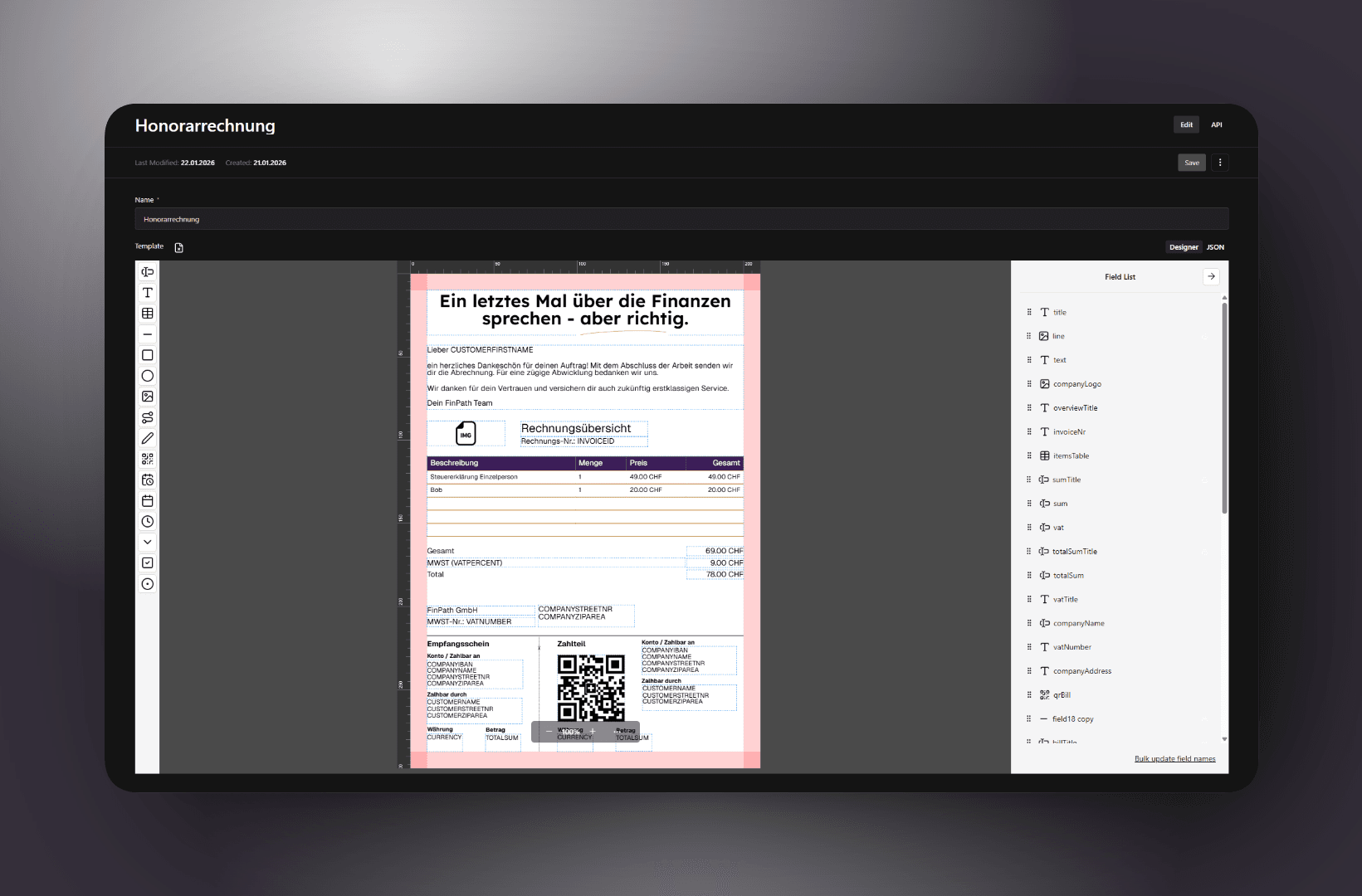Viewport: 1362px width, 896px height.
Task: Collapse the Field List panel with the arrow
Action: (x=1212, y=276)
